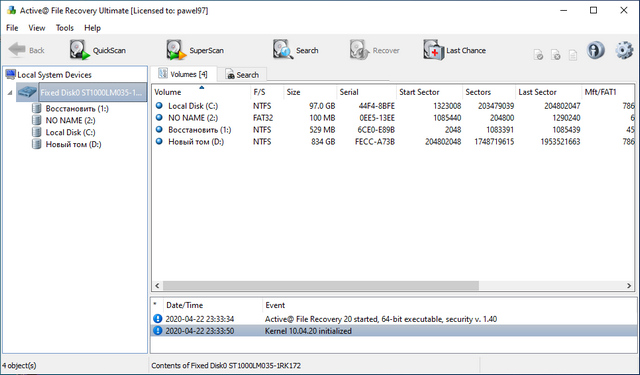
Task: Sort by the Serial column header
Action: tap(366, 92)
